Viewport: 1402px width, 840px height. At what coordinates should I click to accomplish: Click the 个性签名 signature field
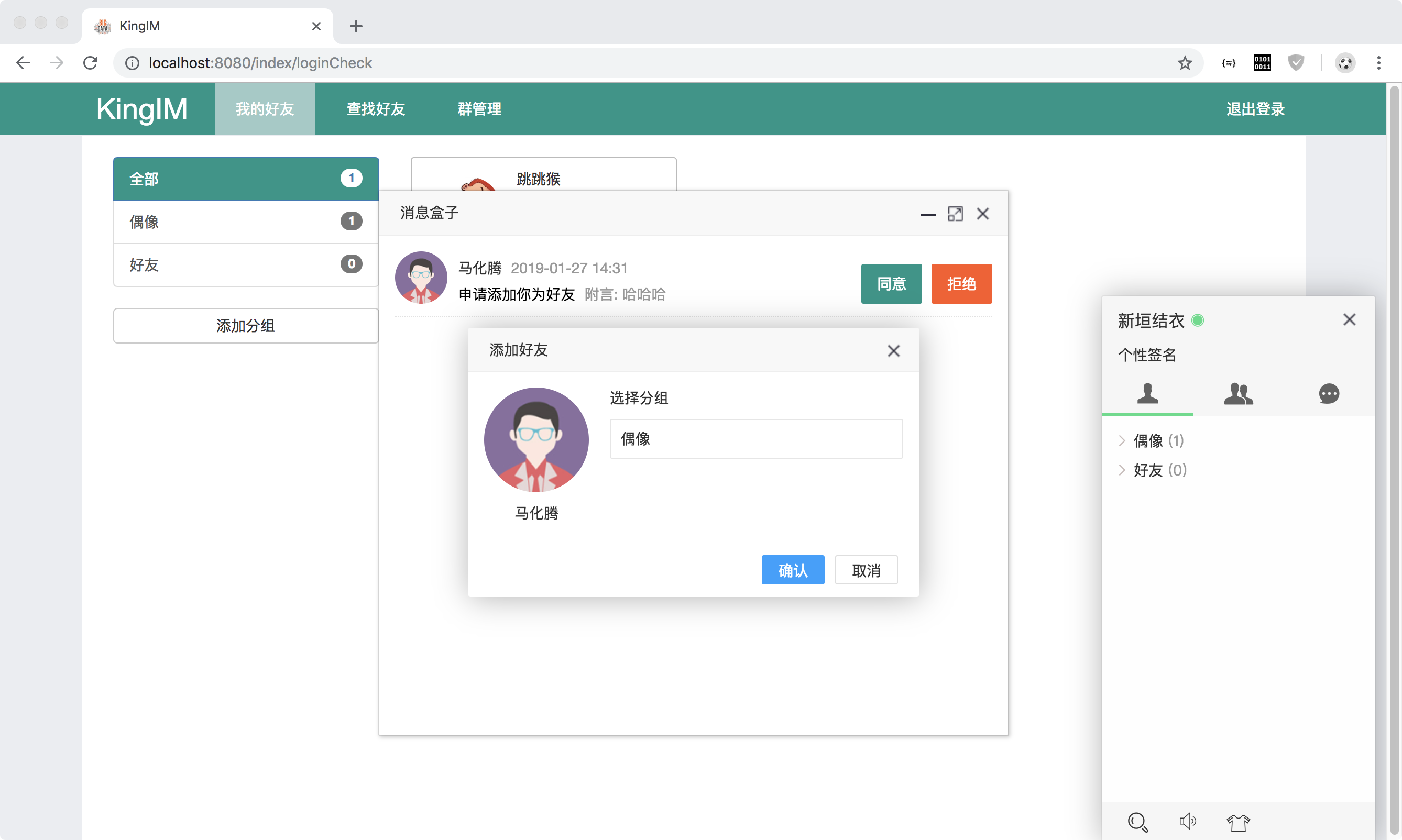pyautogui.click(x=1147, y=355)
